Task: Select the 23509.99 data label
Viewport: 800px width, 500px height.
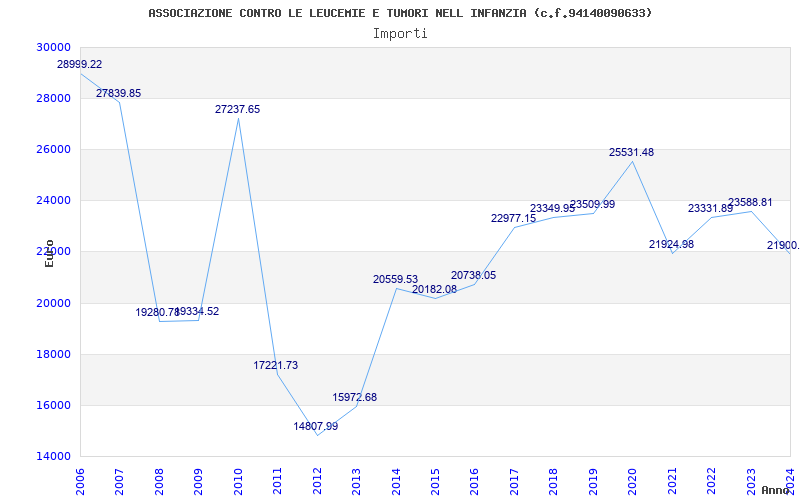Action: (x=592, y=204)
